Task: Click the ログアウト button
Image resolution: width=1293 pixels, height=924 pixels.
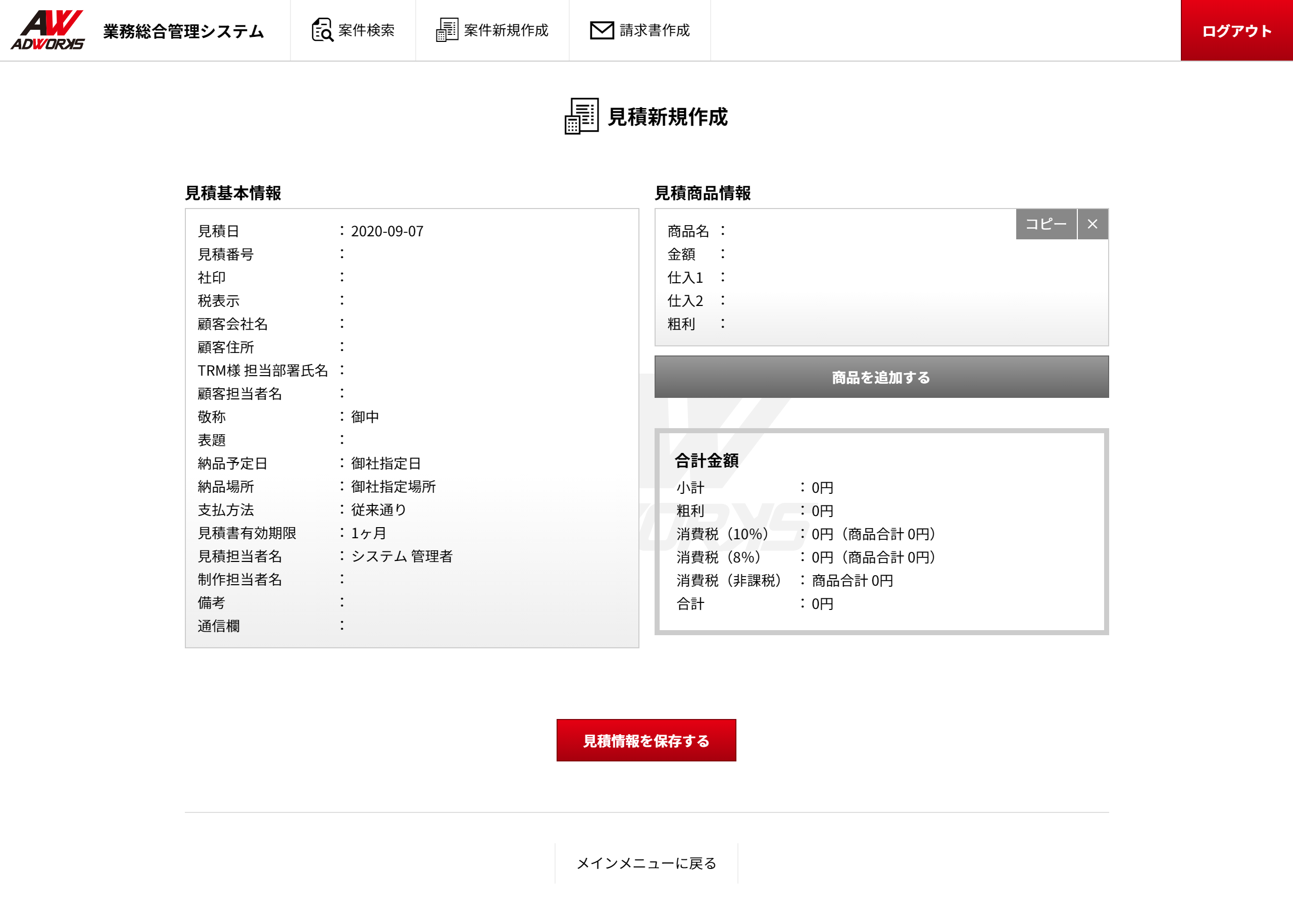Action: (1236, 30)
